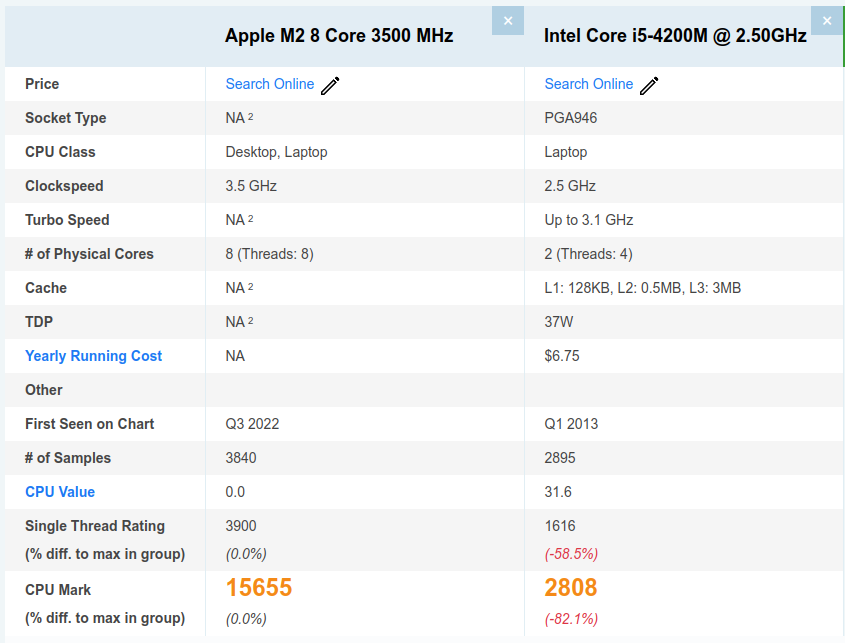Select the Apple M2 8 Core 3500 MHz heading
The height and width of the screenshot is (643, 845).
click(x=339, y=36)
